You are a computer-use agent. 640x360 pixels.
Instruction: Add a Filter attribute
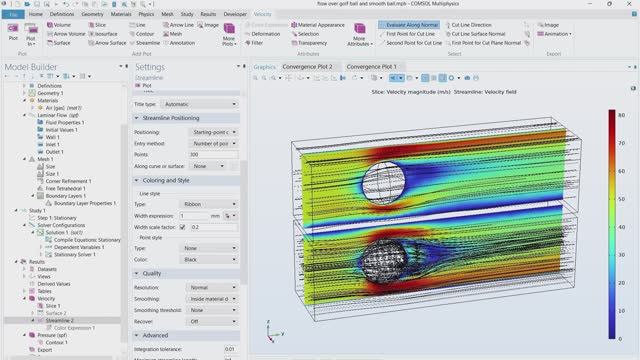pos(254,43)
